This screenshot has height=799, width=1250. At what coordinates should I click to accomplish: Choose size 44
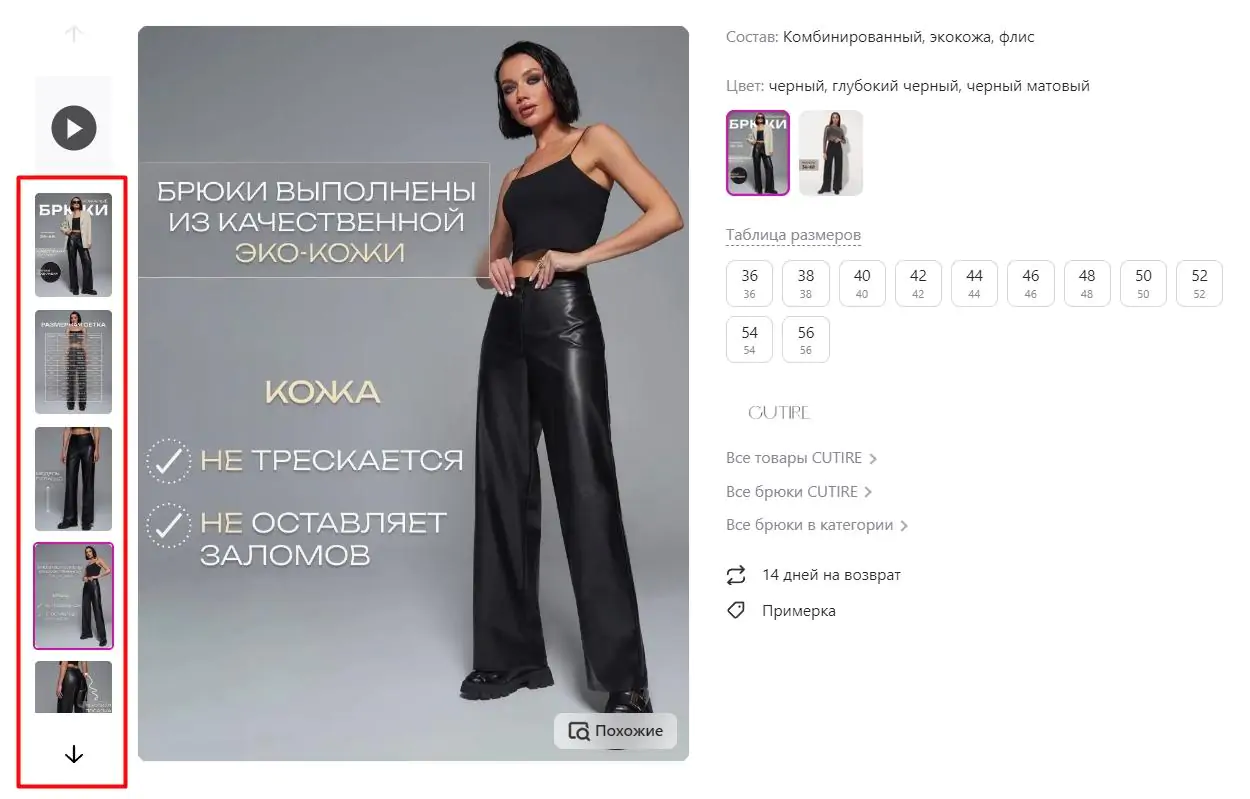pos(974,283)
